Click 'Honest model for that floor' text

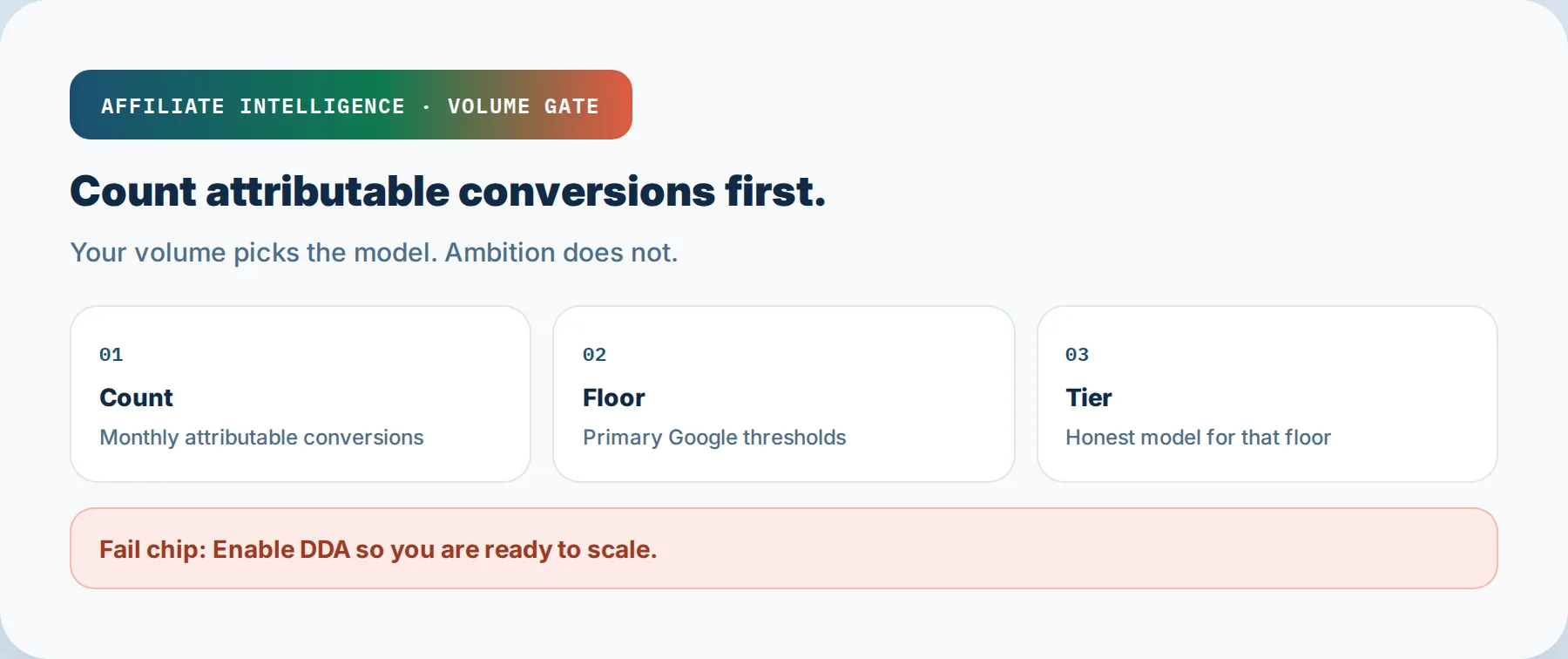coord(1198,438)
